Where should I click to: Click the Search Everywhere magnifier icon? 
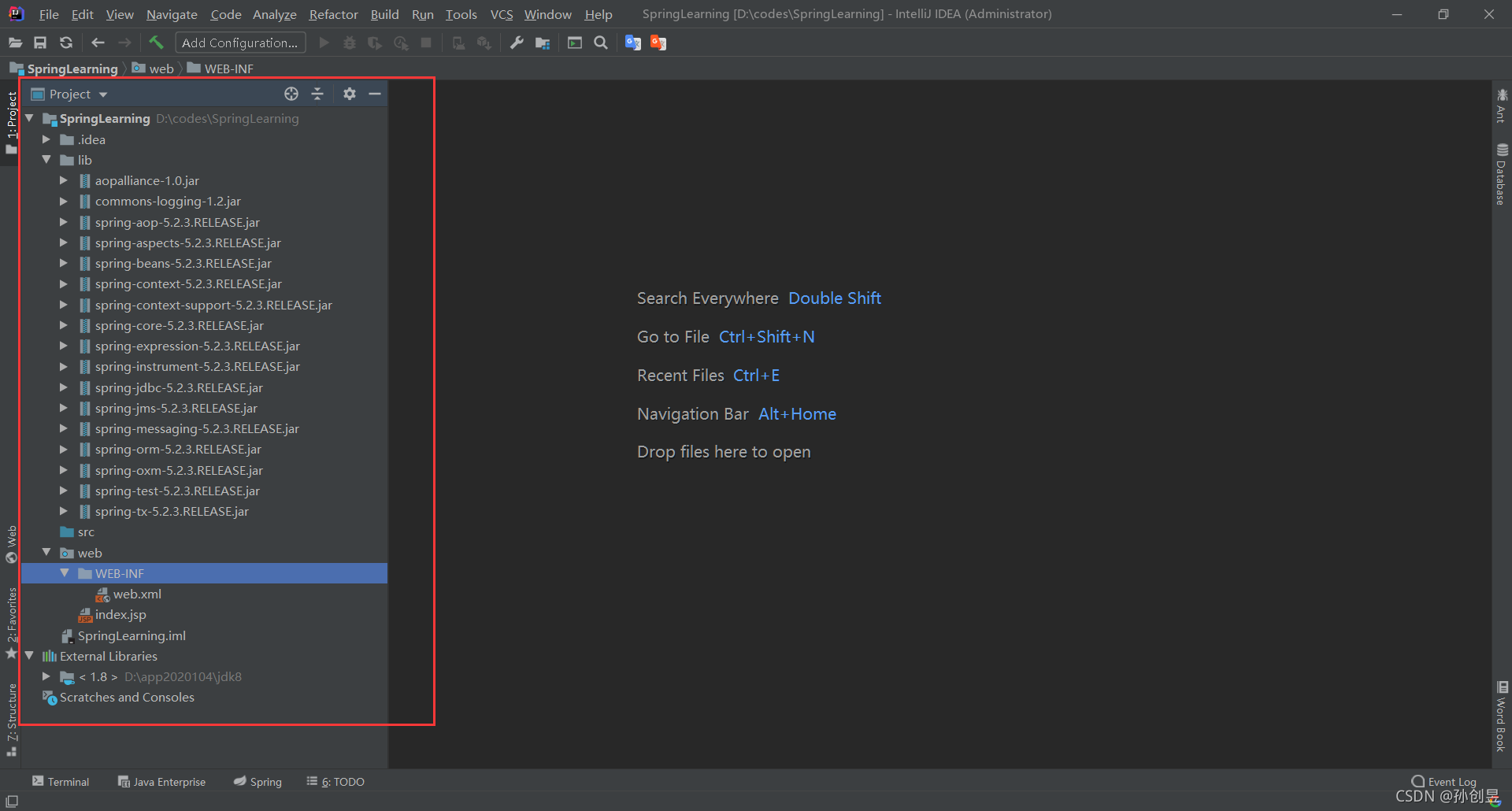tap(601, 43)
